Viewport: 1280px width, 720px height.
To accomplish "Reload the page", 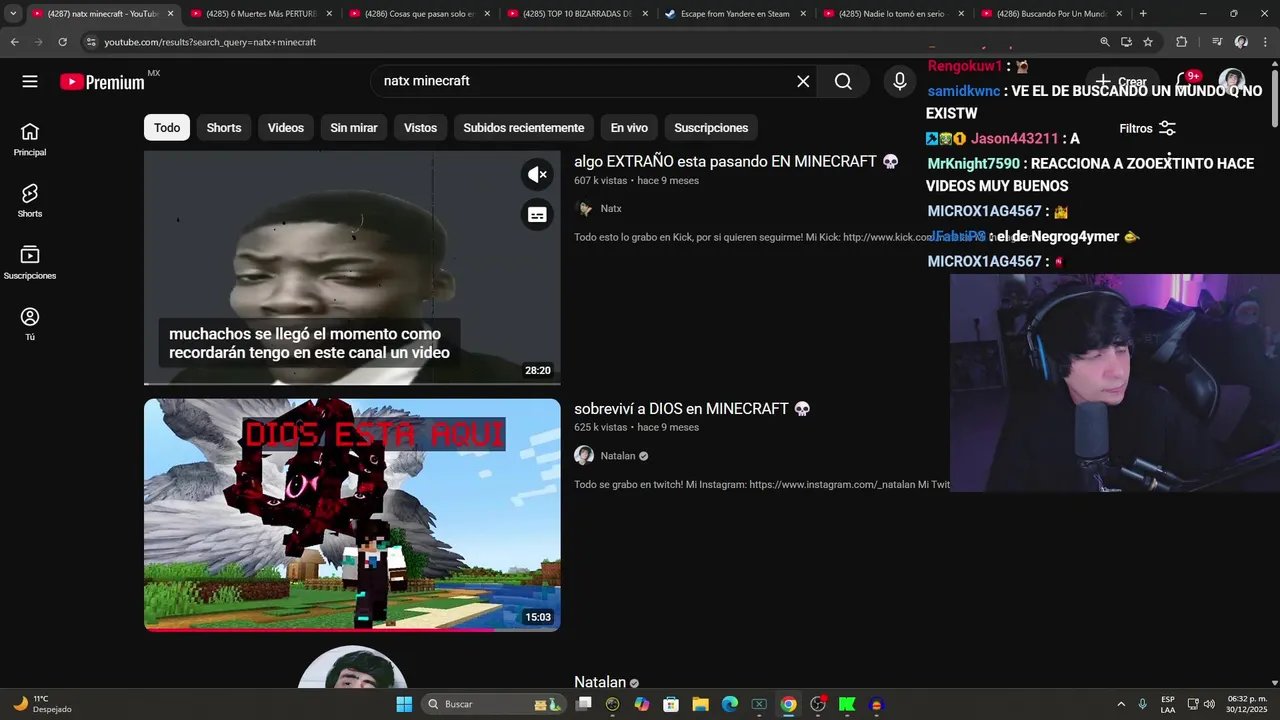I will pyautogui.click(x=62, y=42).
